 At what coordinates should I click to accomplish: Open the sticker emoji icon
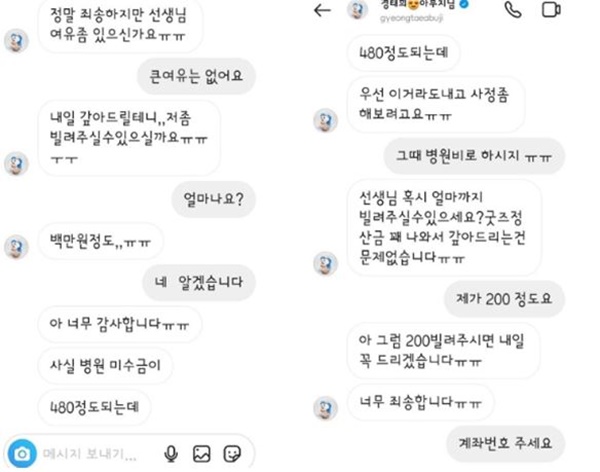(x=232, y=454)
